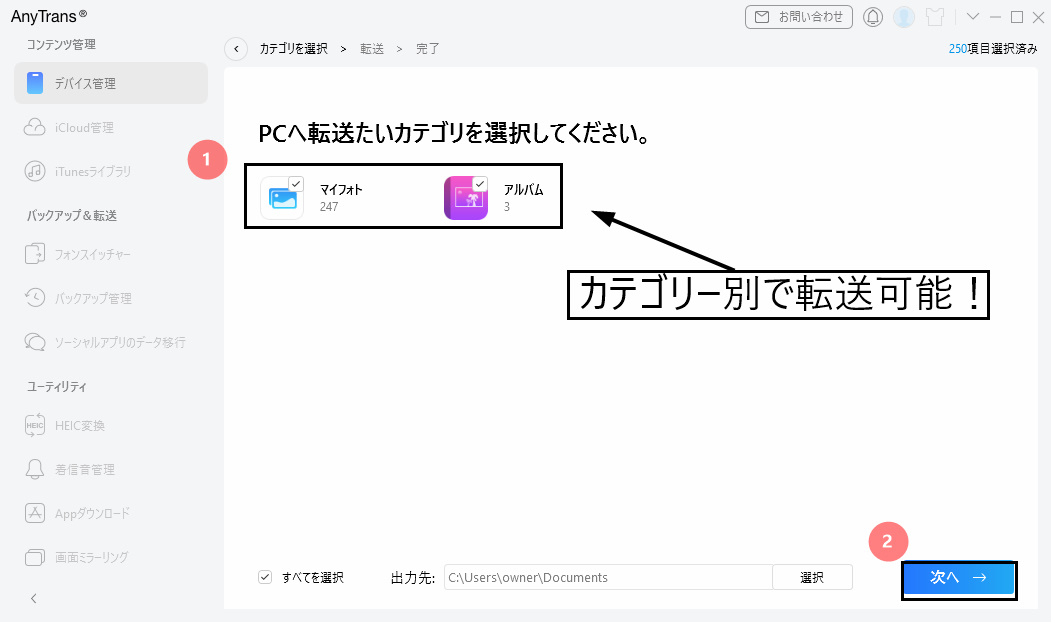Collapse the sidebar with bottom-left chevron
The width and height of the screenshot is (1051, 622).
[34, 598]
